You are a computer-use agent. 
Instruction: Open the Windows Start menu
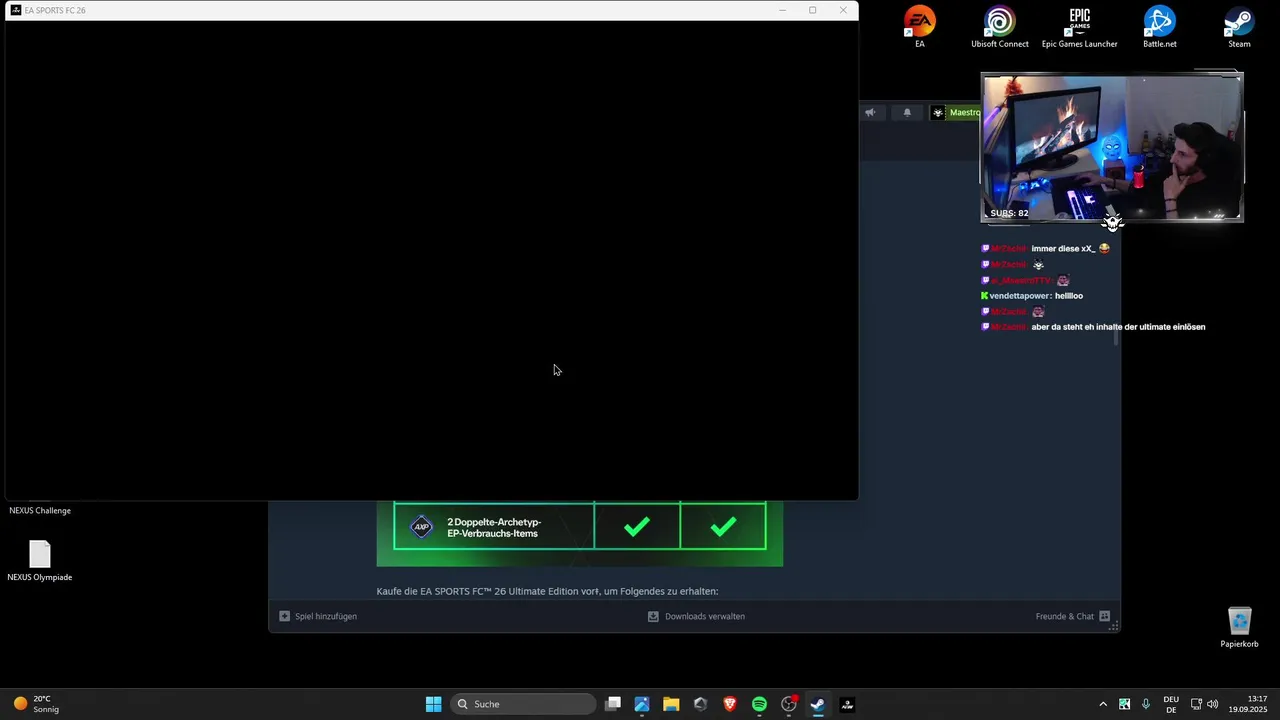point(433,704)
